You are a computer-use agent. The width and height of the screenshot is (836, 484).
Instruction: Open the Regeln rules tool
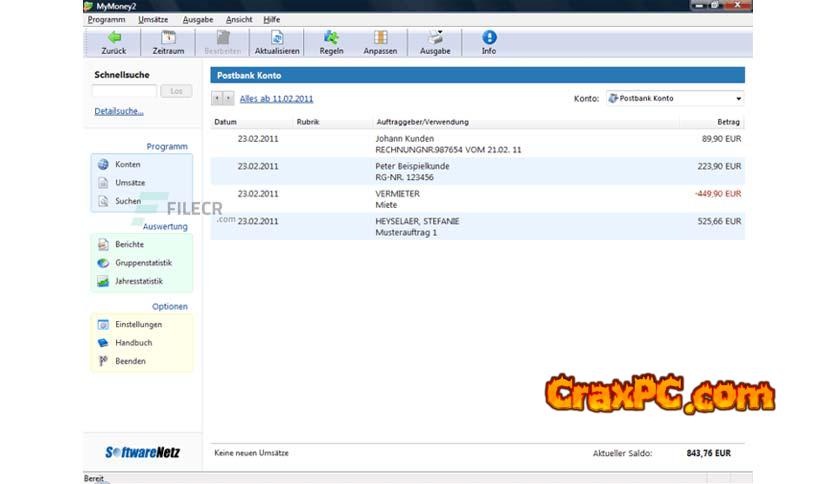point(330,38)
